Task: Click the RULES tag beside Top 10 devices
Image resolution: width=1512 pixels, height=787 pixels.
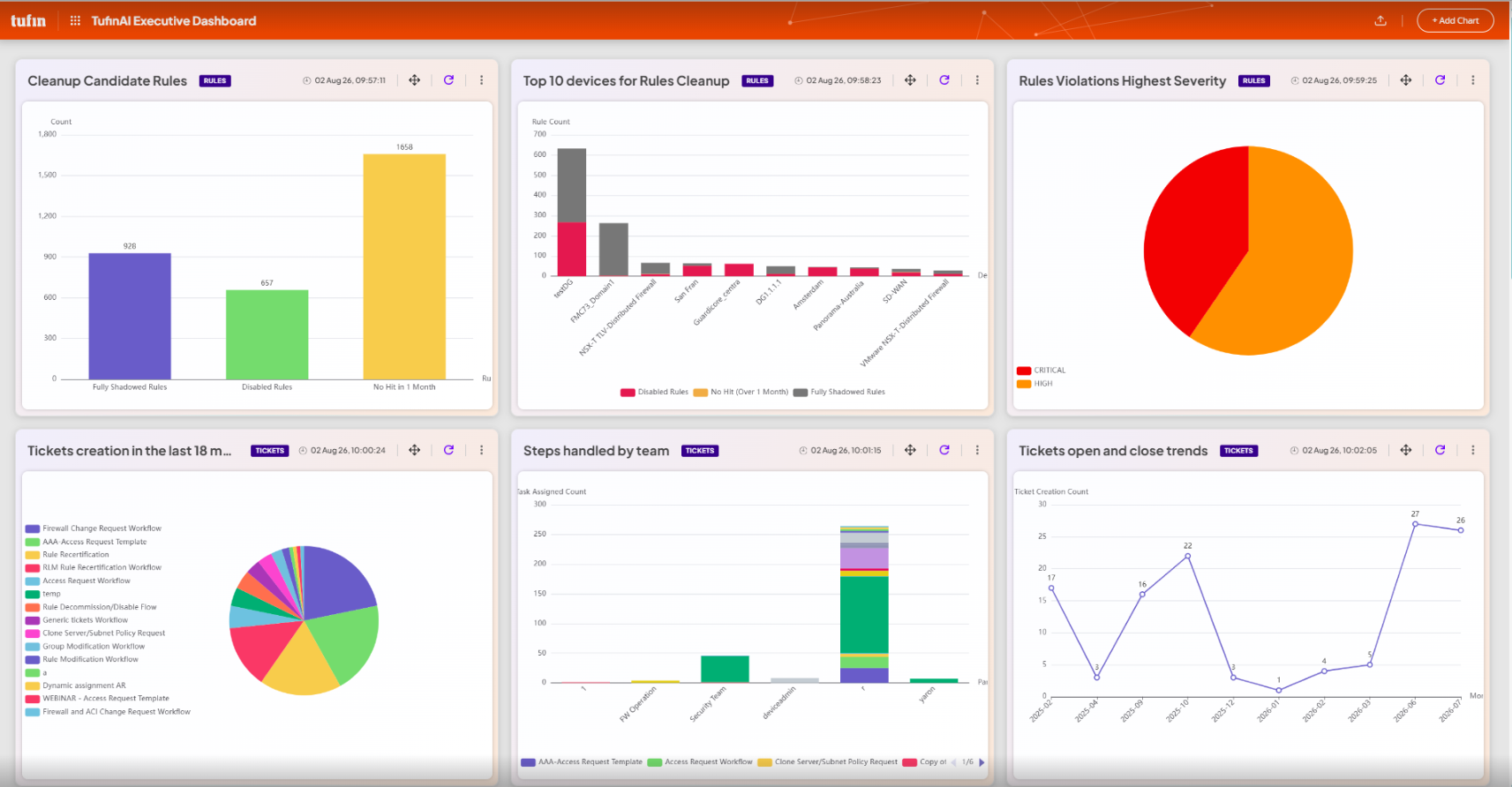Action: (757, 81)
